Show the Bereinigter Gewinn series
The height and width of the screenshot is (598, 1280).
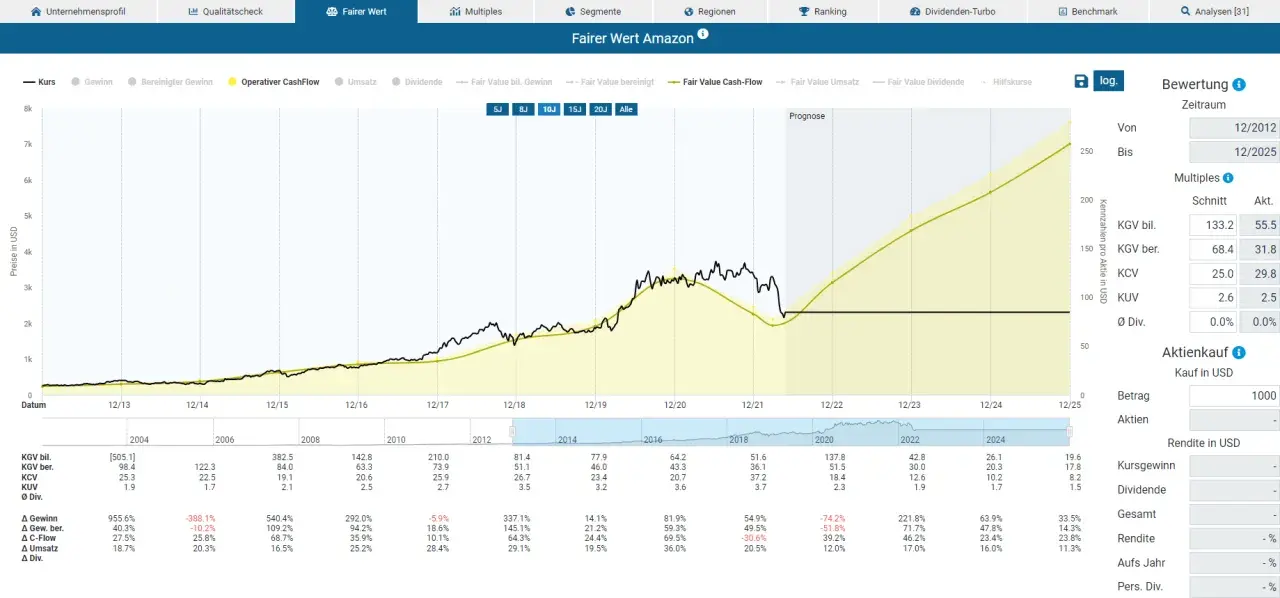point(170,82)
